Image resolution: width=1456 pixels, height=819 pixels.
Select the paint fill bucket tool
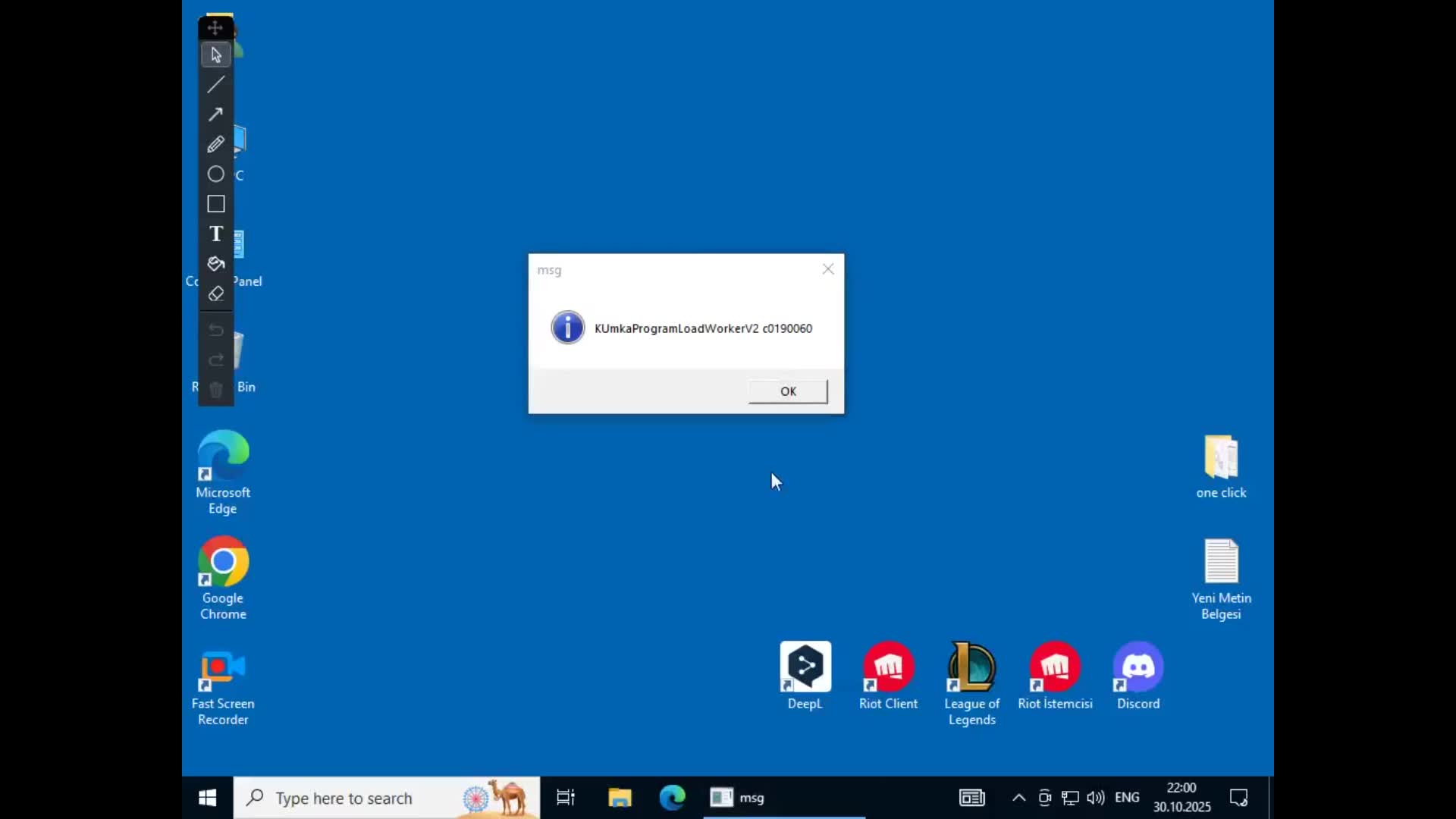(x=215, y=264)
